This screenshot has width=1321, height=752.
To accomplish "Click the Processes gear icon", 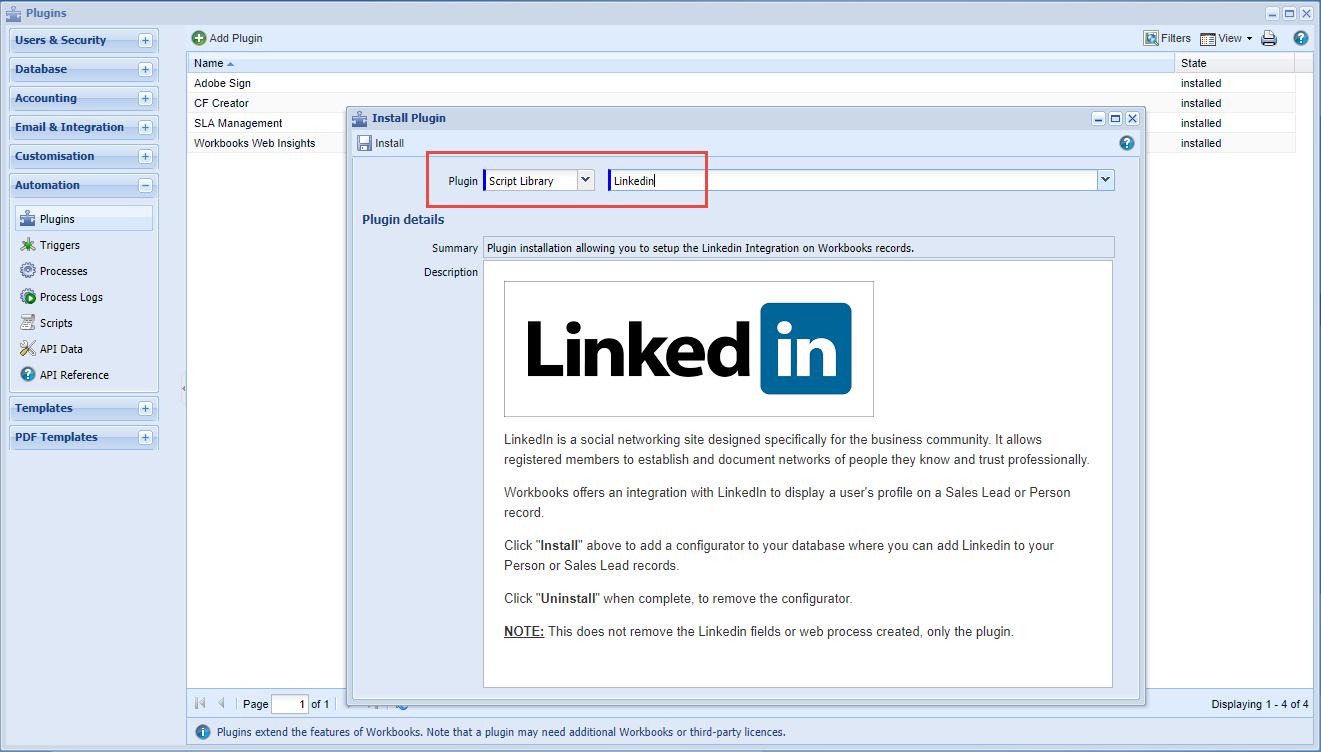I will point(28,271).
